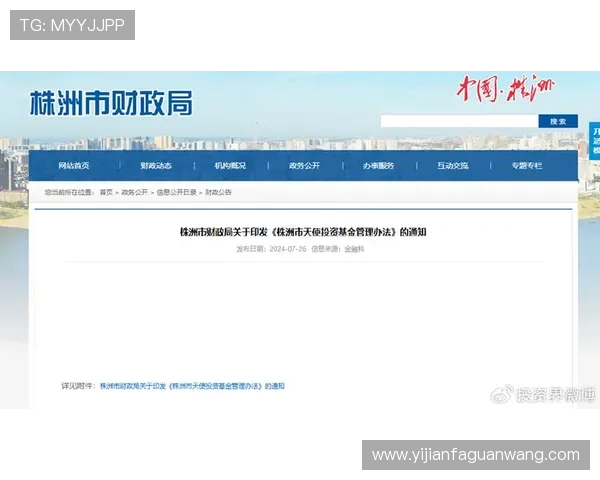Click the 搜索 search button
This screenshot has height=480, width=600.
(558, 121)
